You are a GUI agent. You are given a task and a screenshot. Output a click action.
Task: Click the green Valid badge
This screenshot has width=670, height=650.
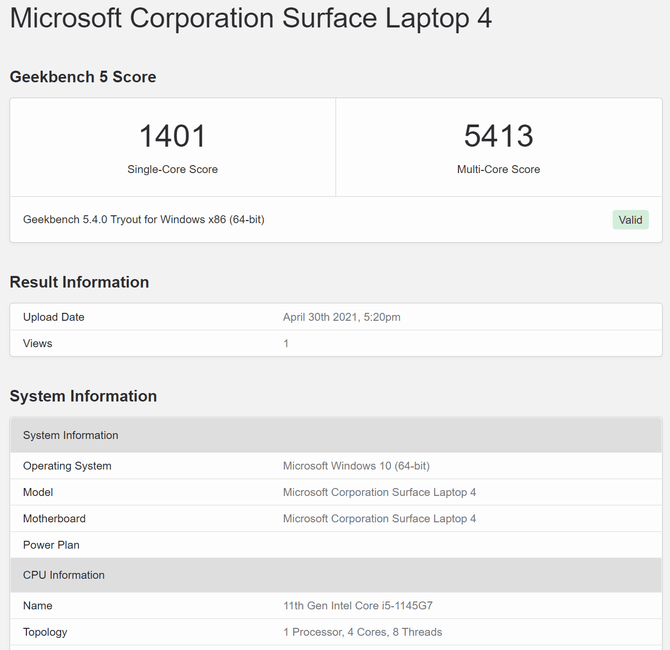[630, 220]
